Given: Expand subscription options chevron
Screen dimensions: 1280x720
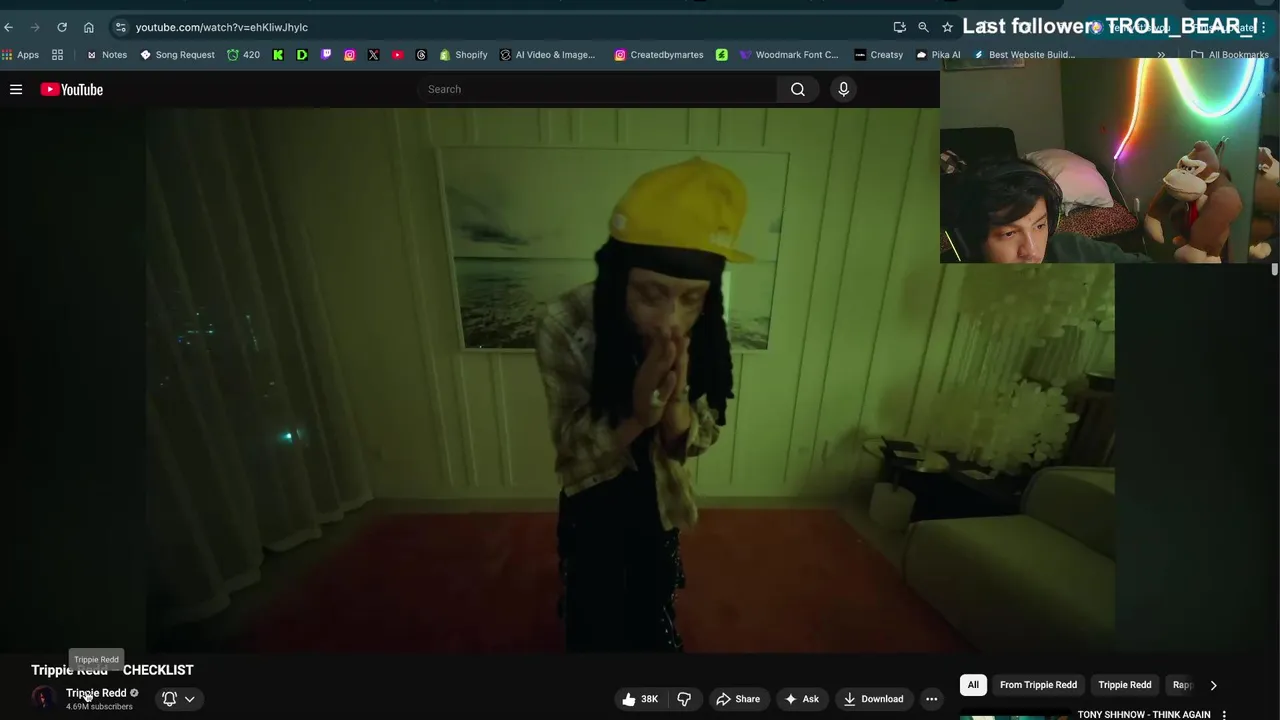Looking at the screenshot, I should pos(190,699).
